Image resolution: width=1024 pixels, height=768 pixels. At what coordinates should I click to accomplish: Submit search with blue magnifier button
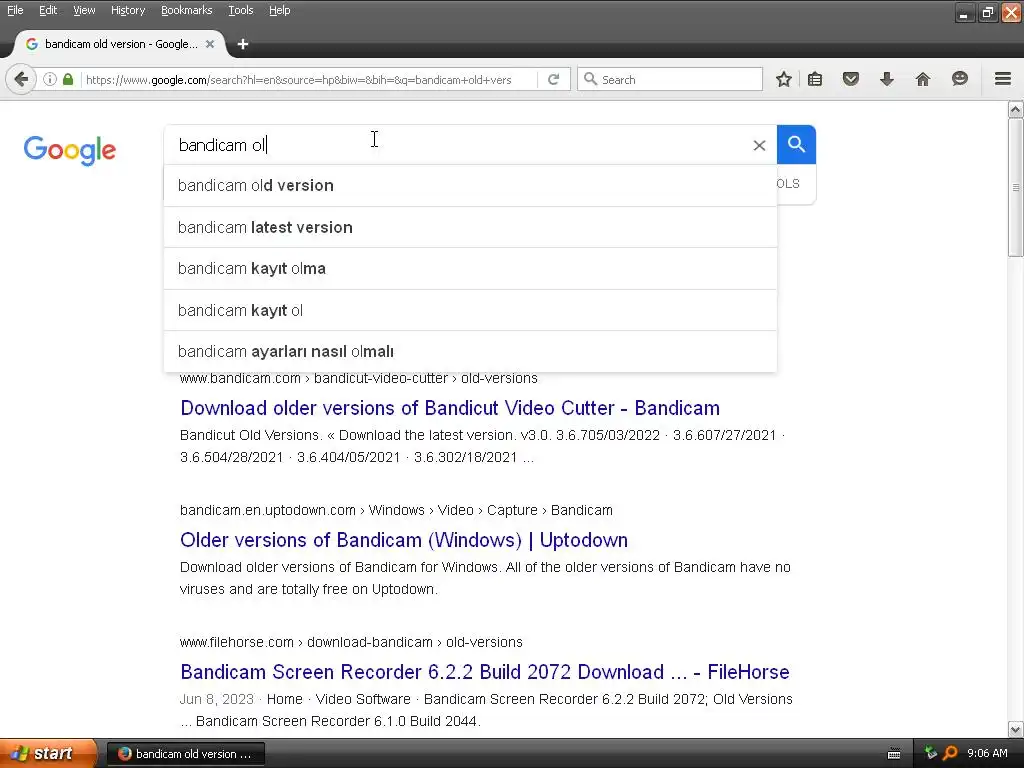click(796, 144)
